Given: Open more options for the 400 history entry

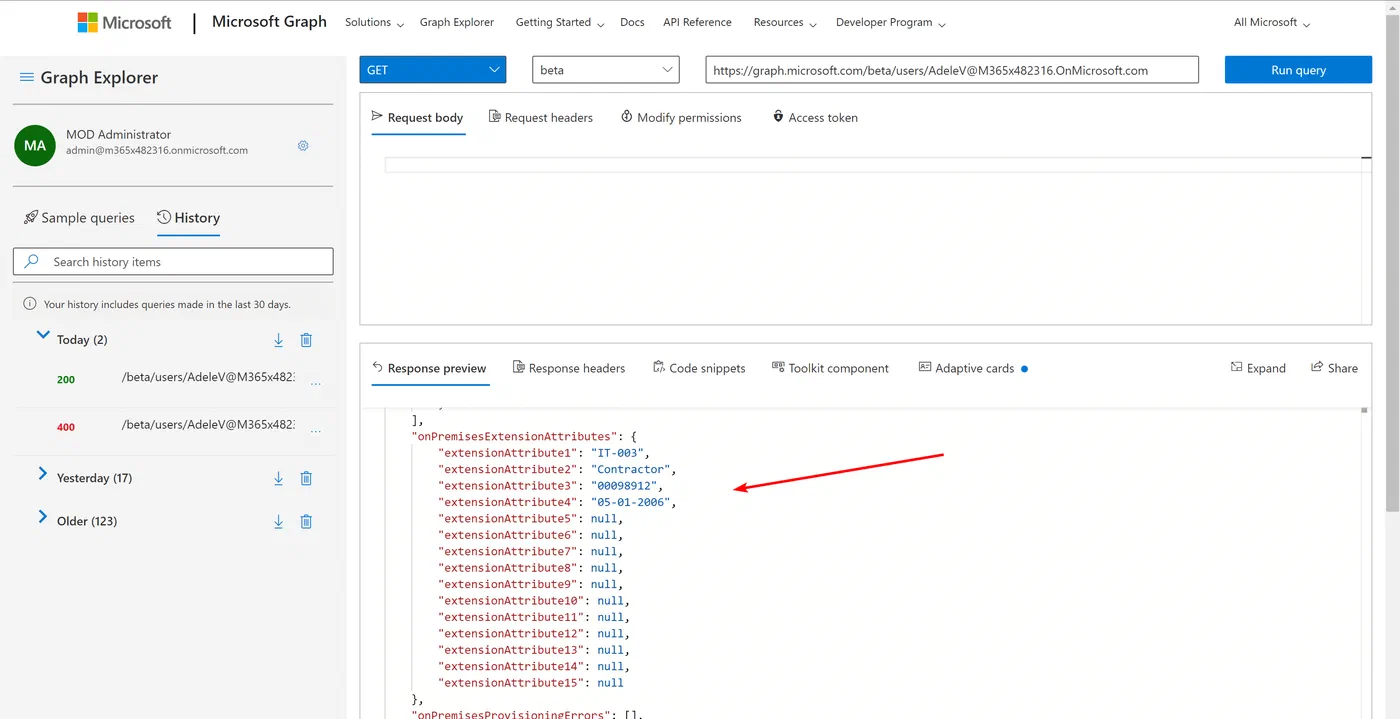Looking at the screenshot, I should coord(316,431).
